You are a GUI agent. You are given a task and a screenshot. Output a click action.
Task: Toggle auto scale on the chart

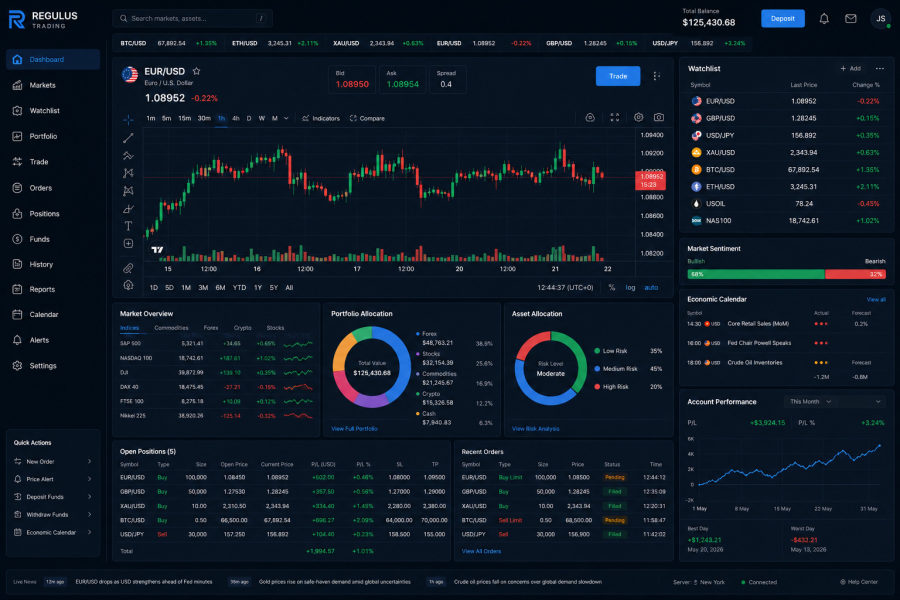click(x=651, y=288)
